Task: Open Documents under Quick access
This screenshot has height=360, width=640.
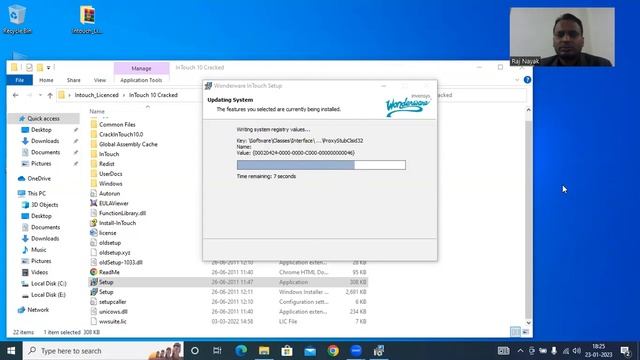Action: (x=45, y=152)
